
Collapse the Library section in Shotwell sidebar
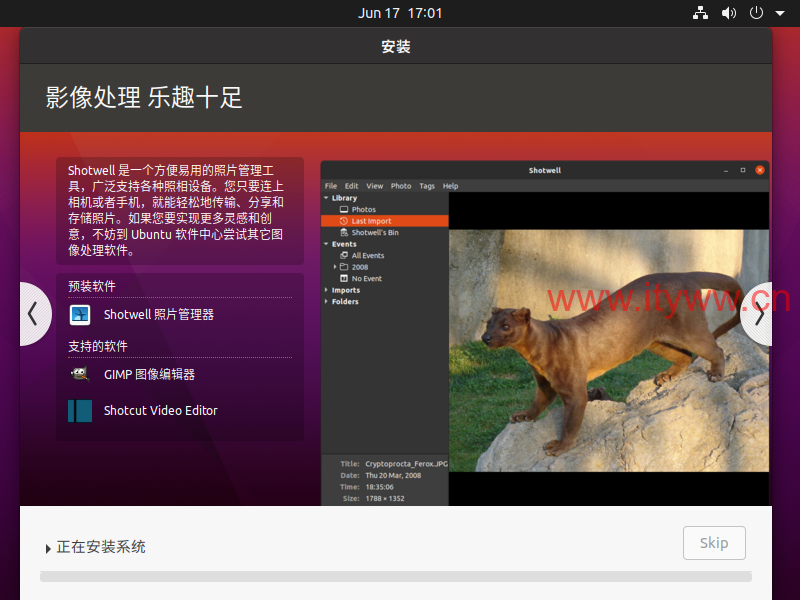click(x=327, y=198)
